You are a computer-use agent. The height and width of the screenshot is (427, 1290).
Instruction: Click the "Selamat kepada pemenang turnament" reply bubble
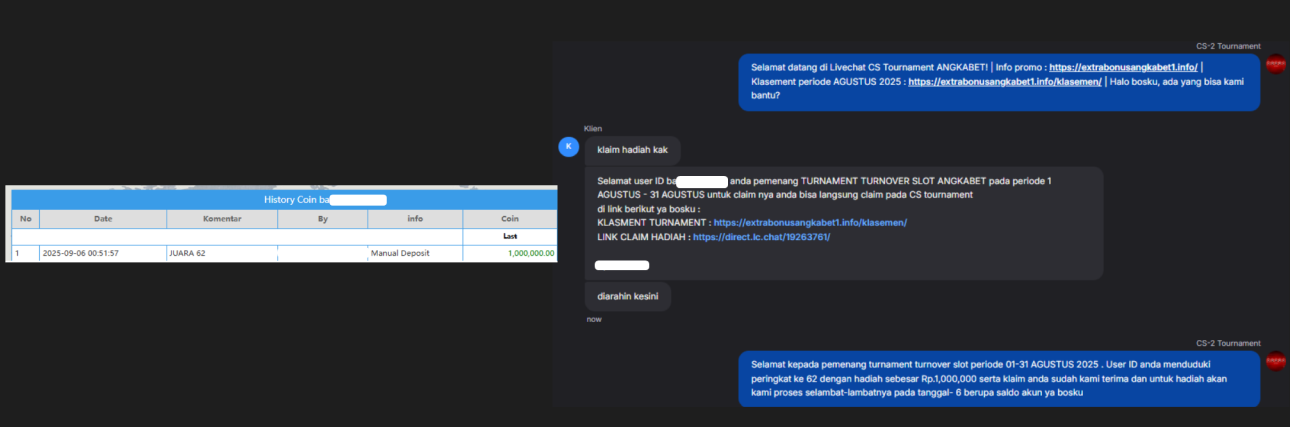click(x=999, y=378)
